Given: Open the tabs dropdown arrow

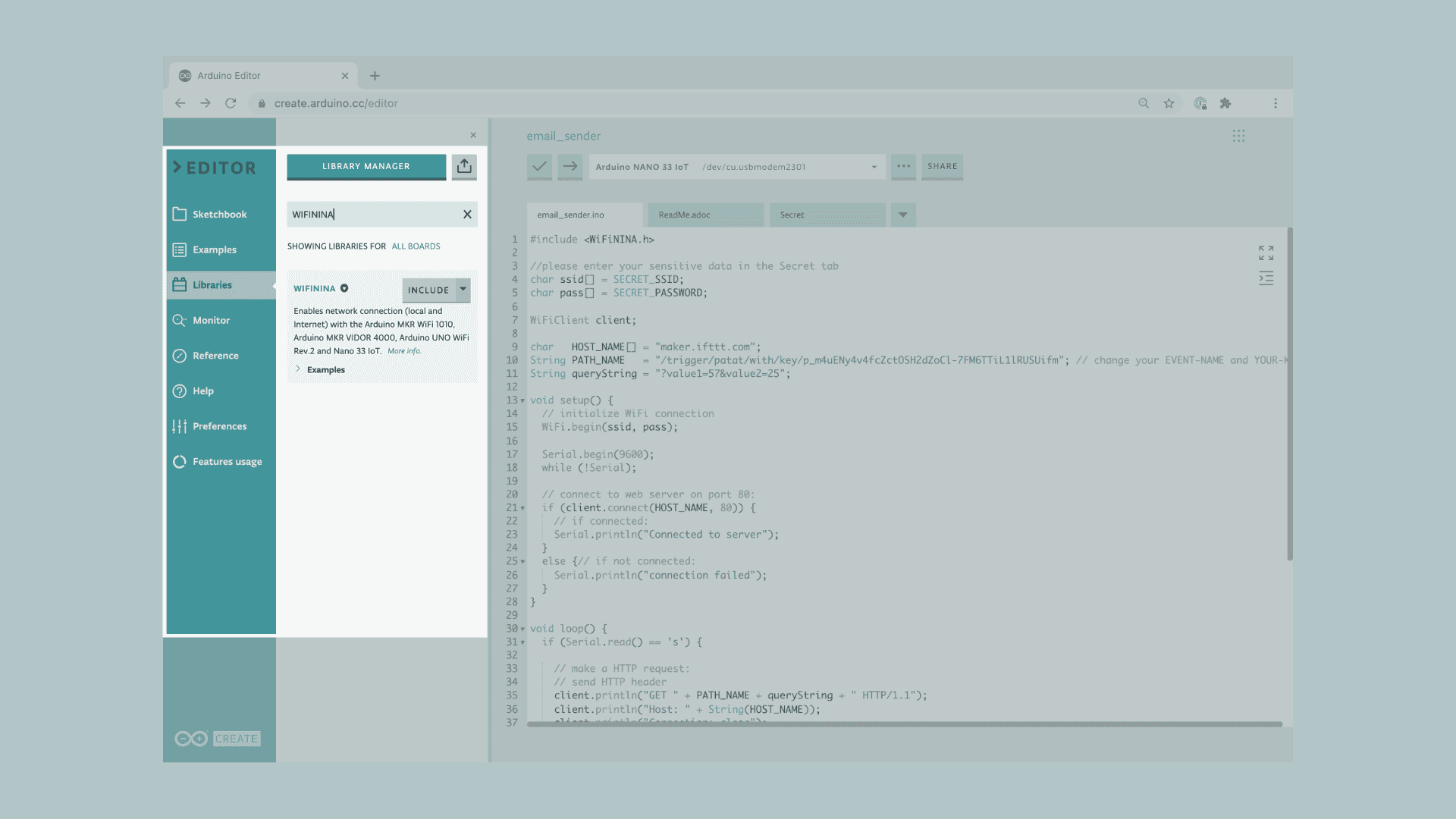Looking at the screenshot, I should pos(902,215).
